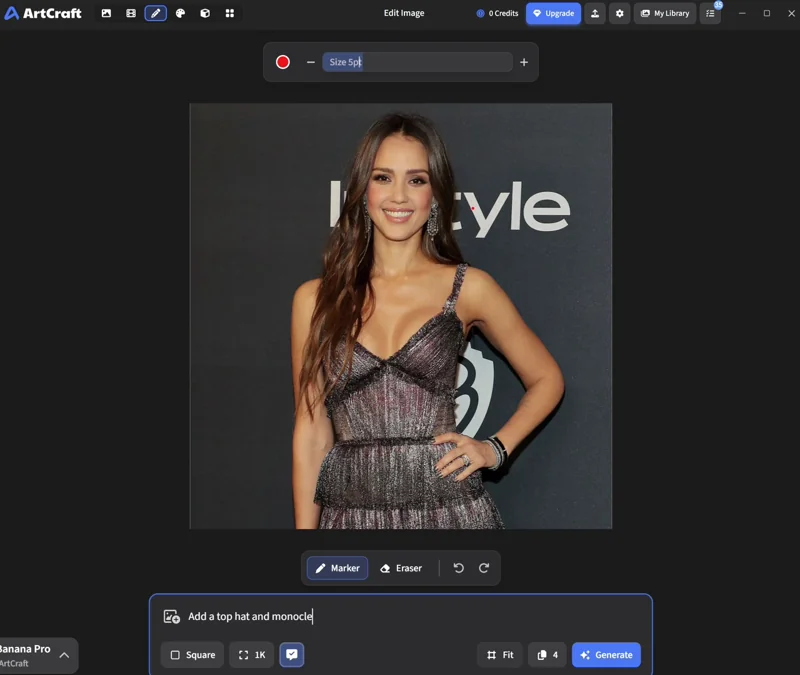Open the task queue list icon
Screen dimensions: 800x675
pos(710,13)
